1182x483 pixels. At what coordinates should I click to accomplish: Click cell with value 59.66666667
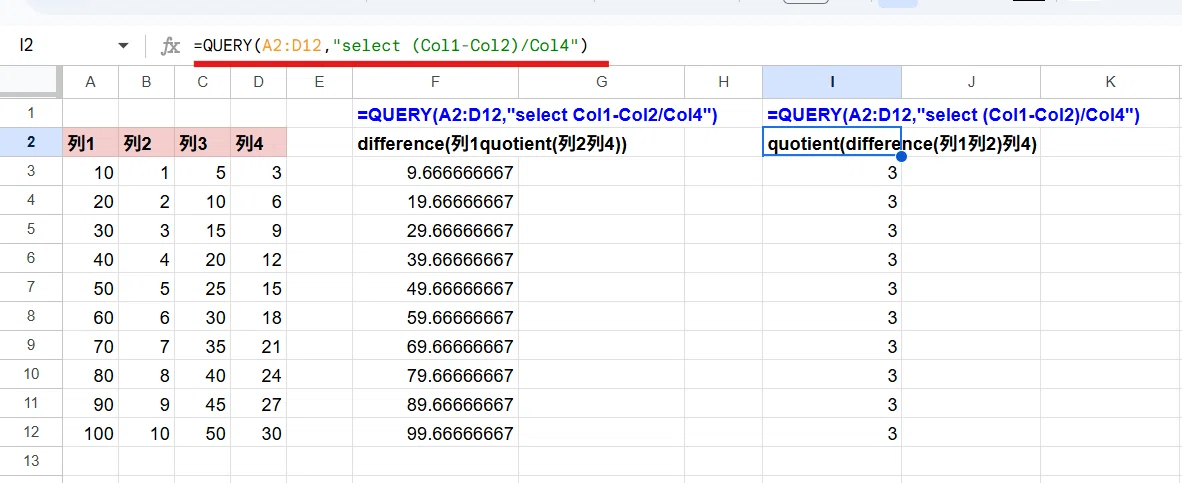(x=435, y=317)
